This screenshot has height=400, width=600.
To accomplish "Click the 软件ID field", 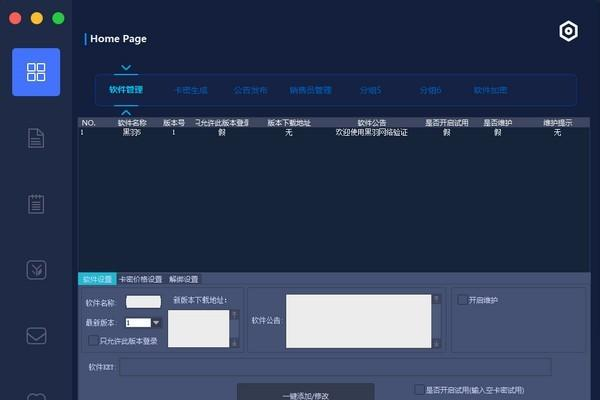I will click(335, 367).
